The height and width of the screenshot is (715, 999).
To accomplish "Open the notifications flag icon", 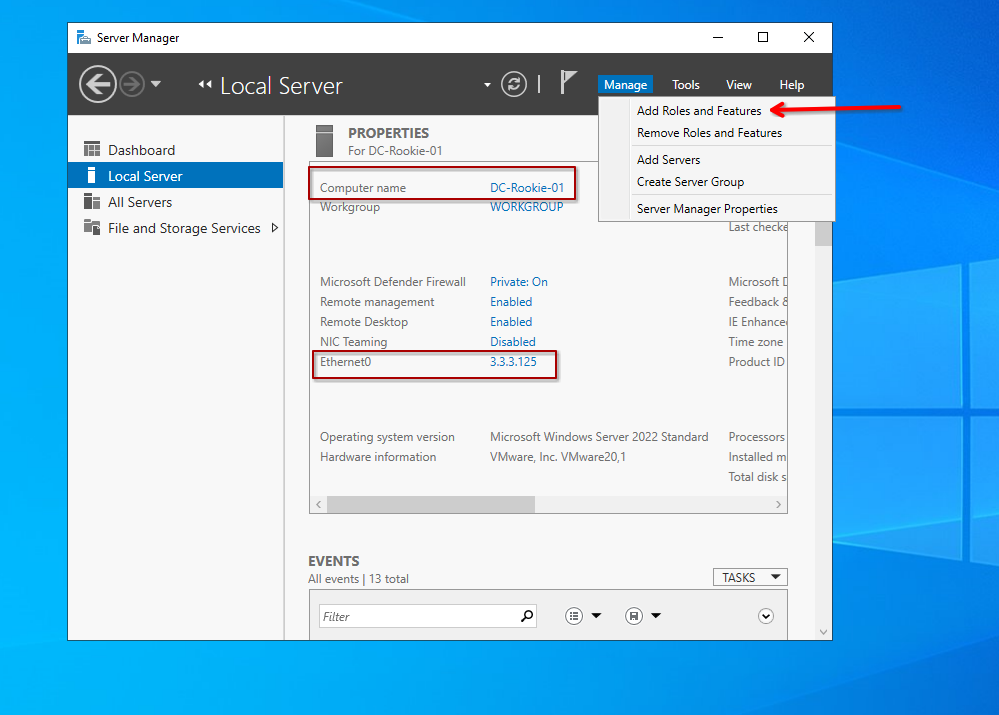I will 568,83.
